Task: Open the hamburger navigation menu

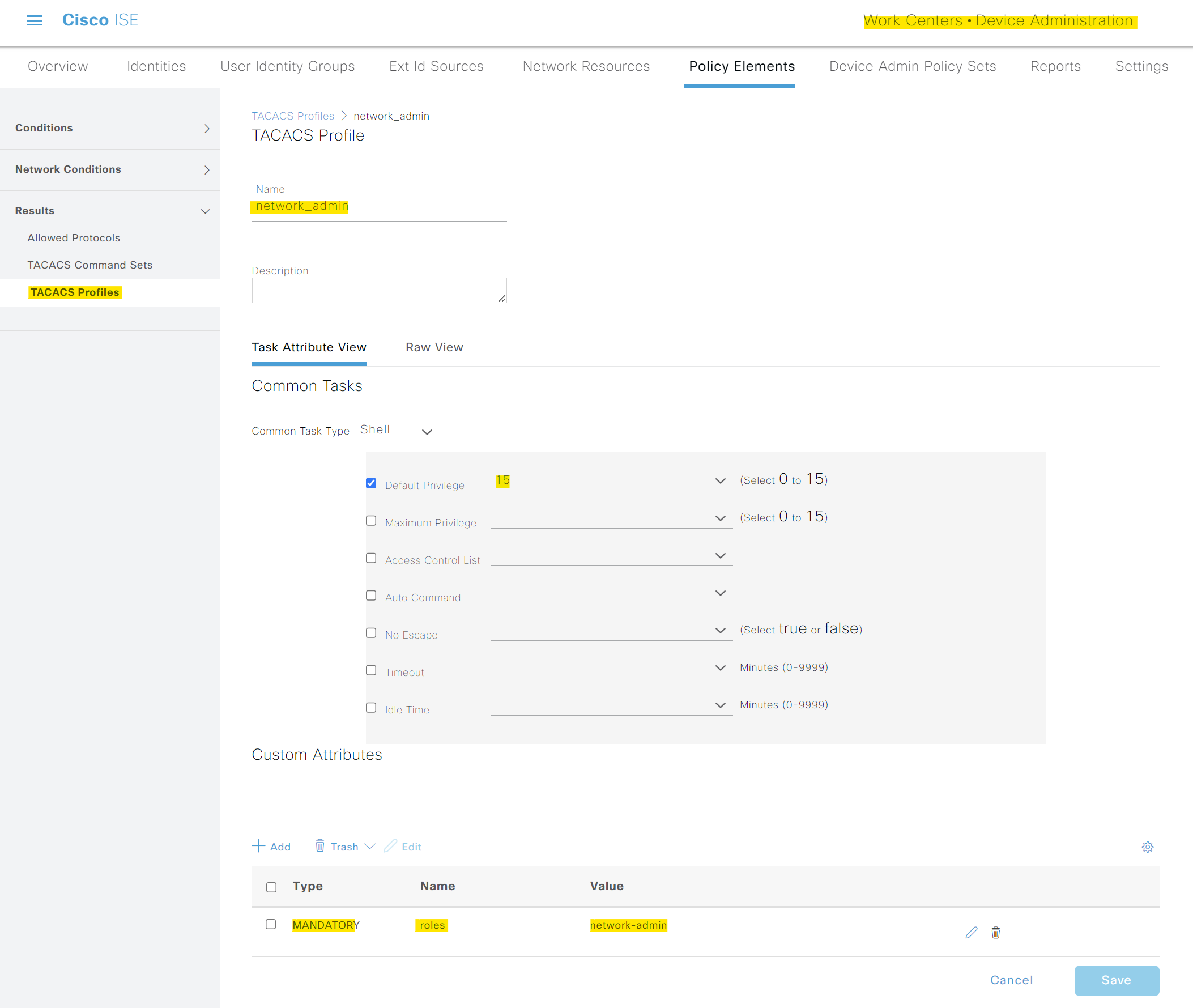Action: (35, 20)
